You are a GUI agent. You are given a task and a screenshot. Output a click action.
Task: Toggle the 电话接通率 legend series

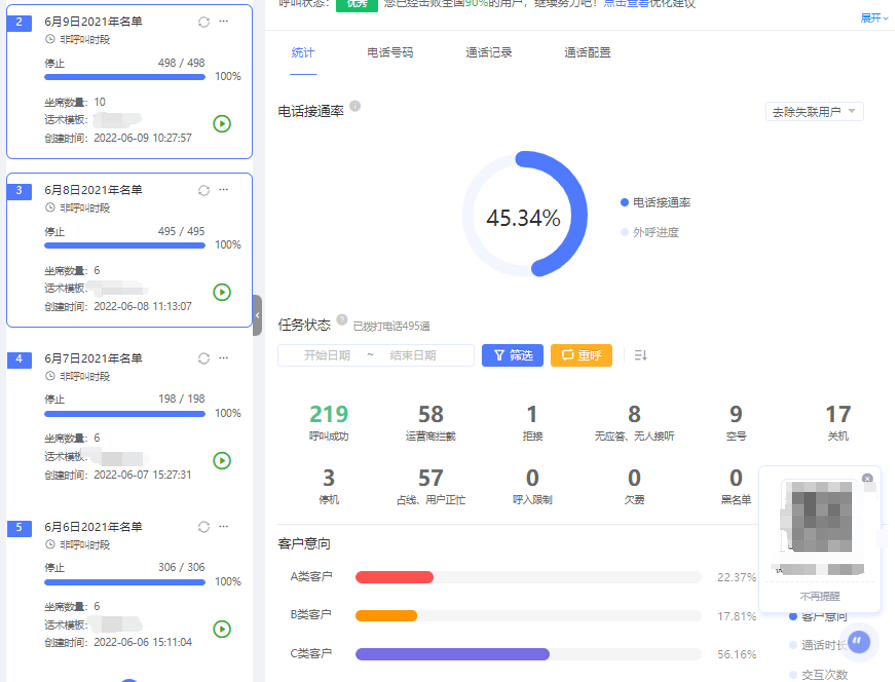[x=655, y=202]
